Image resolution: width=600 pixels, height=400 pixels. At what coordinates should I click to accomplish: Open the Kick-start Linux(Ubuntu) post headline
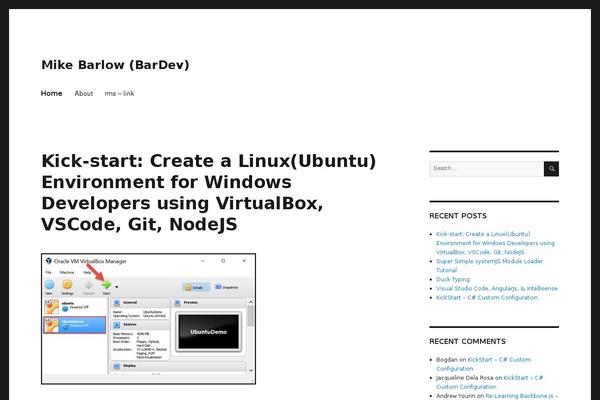(209, 193)
